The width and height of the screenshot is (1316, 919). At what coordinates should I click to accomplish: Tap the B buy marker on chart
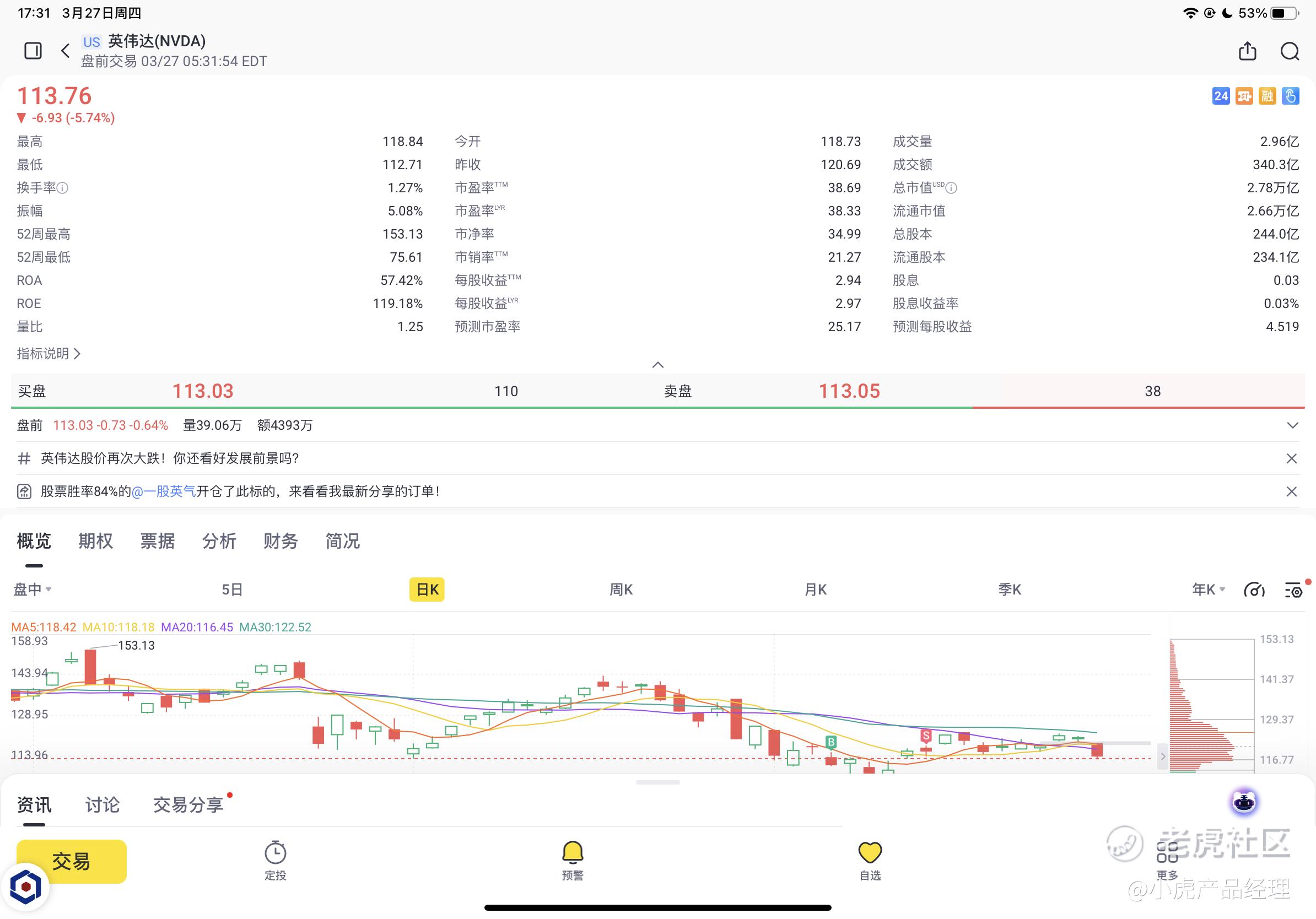(831, 743)
